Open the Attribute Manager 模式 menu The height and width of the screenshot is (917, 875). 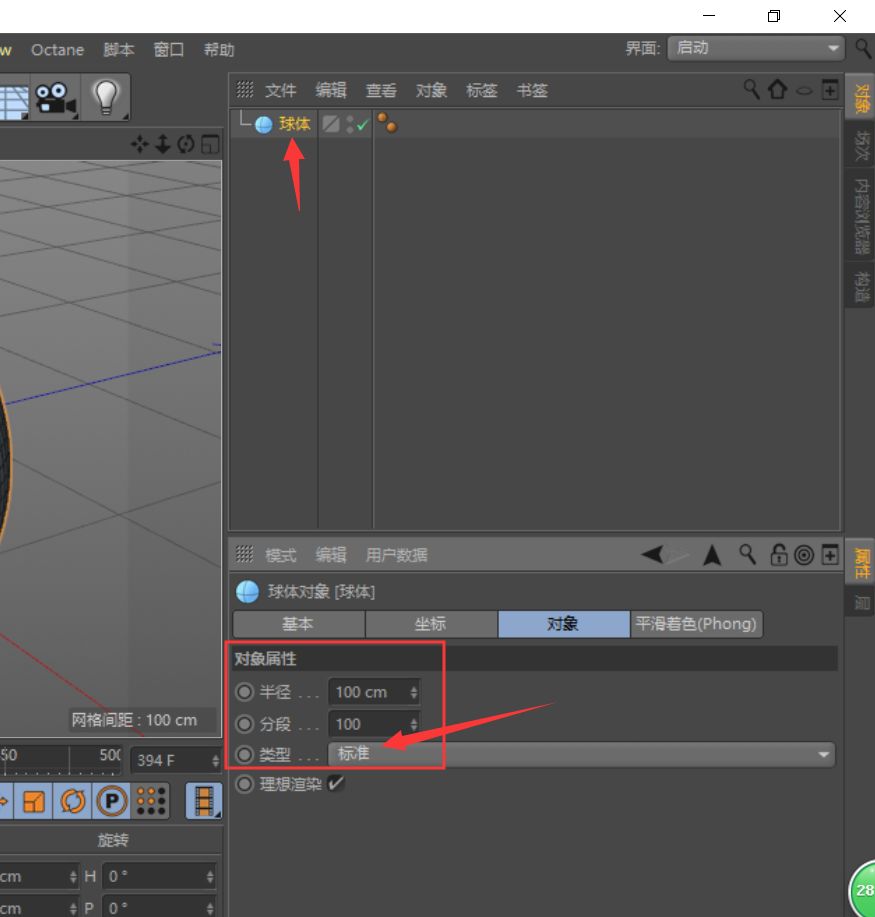click(x=281, y=554)
